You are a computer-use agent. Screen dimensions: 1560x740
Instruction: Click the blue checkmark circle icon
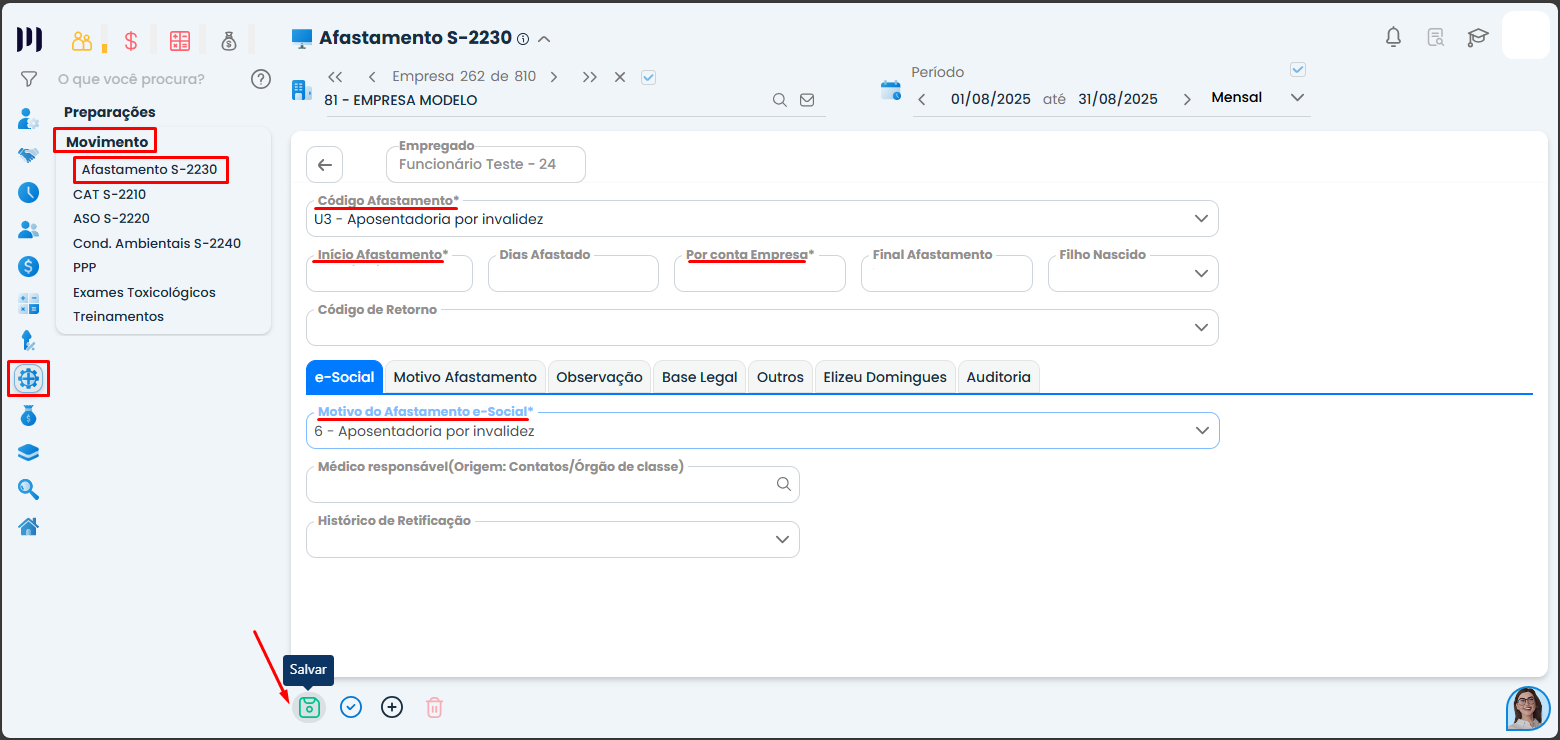(x=350, y=707)
